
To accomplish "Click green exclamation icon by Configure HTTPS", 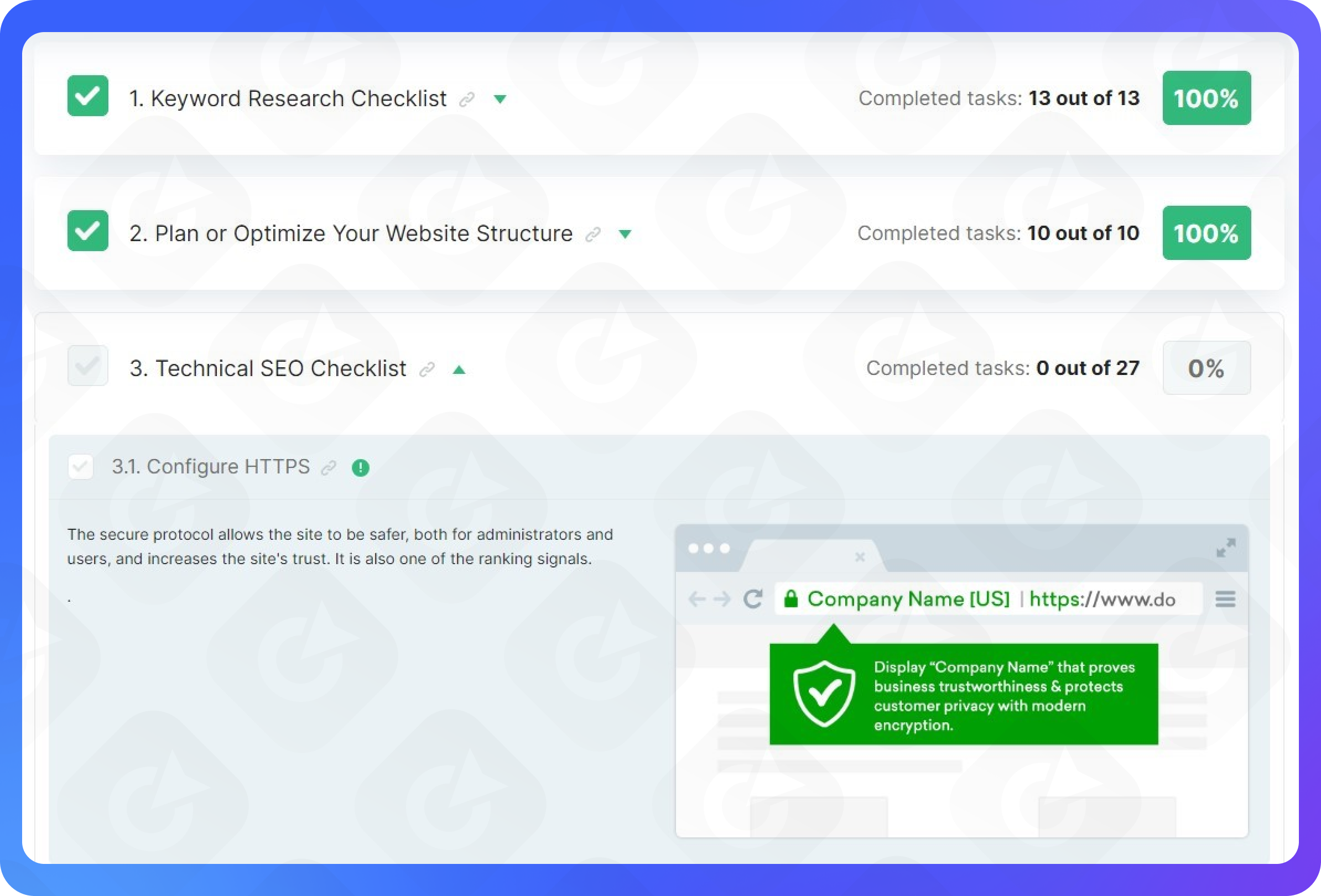I will pyautogui.click(x=360, y=467).
